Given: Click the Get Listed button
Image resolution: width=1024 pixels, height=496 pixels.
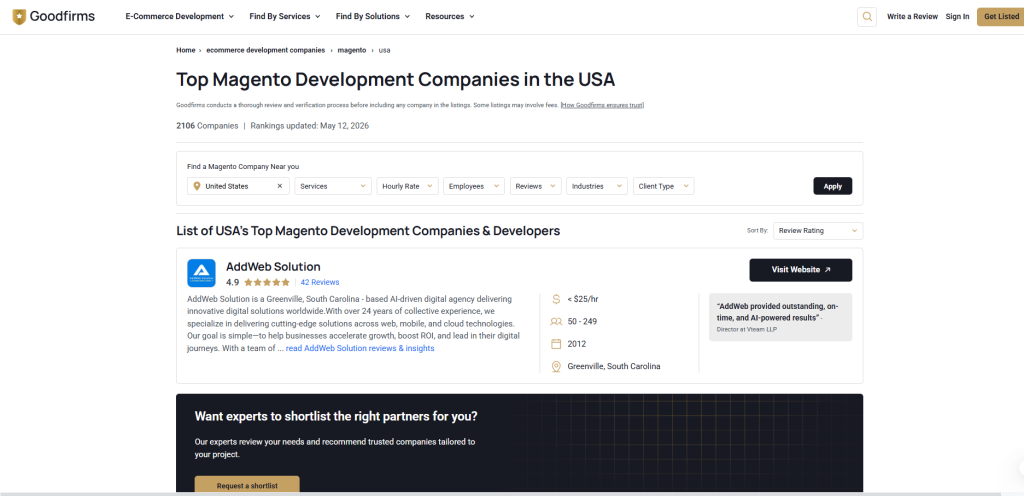Looking at the screenshot, I should [x=1000, y=16].
